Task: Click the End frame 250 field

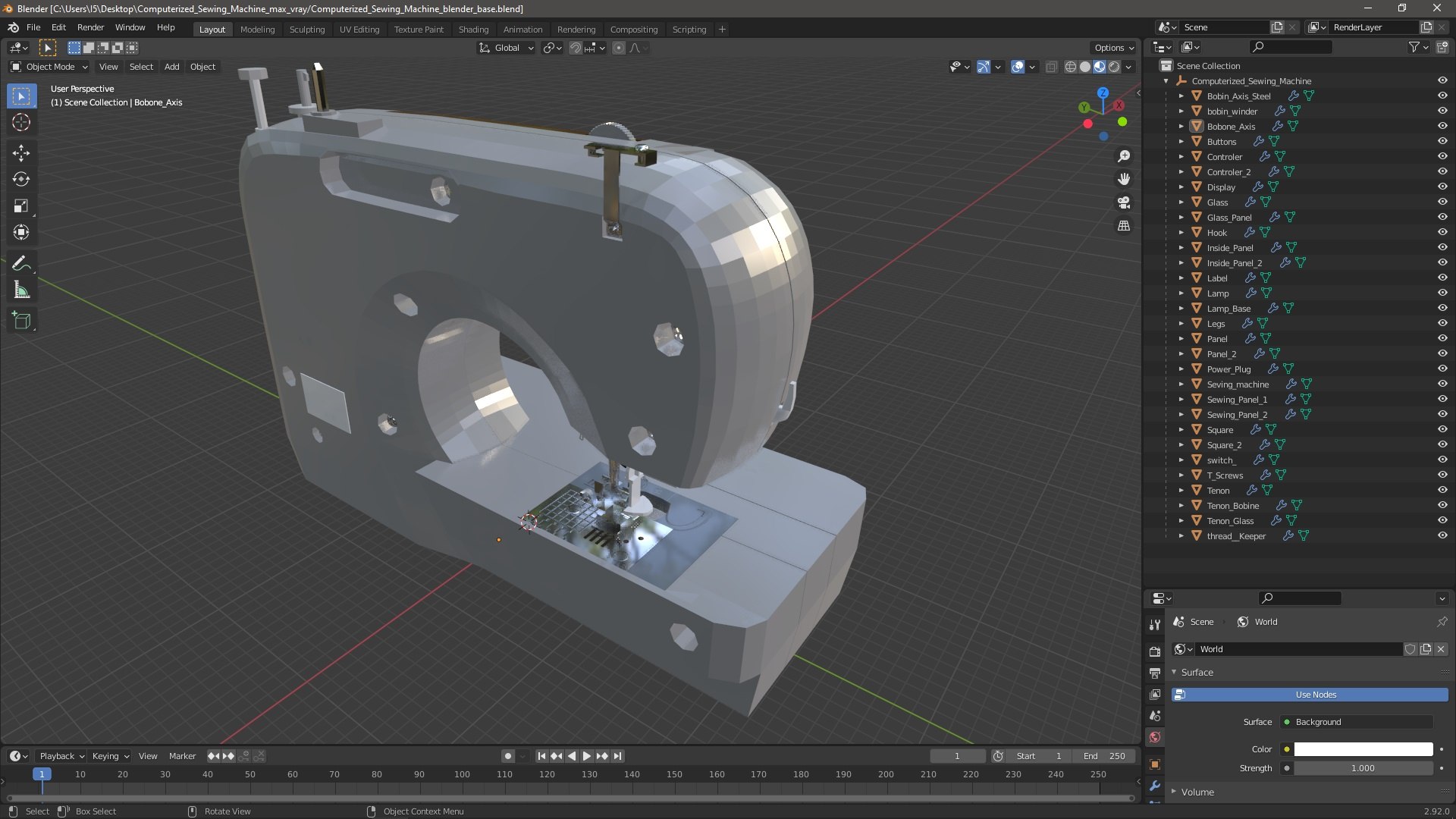Action: (x=1106, y=756)
